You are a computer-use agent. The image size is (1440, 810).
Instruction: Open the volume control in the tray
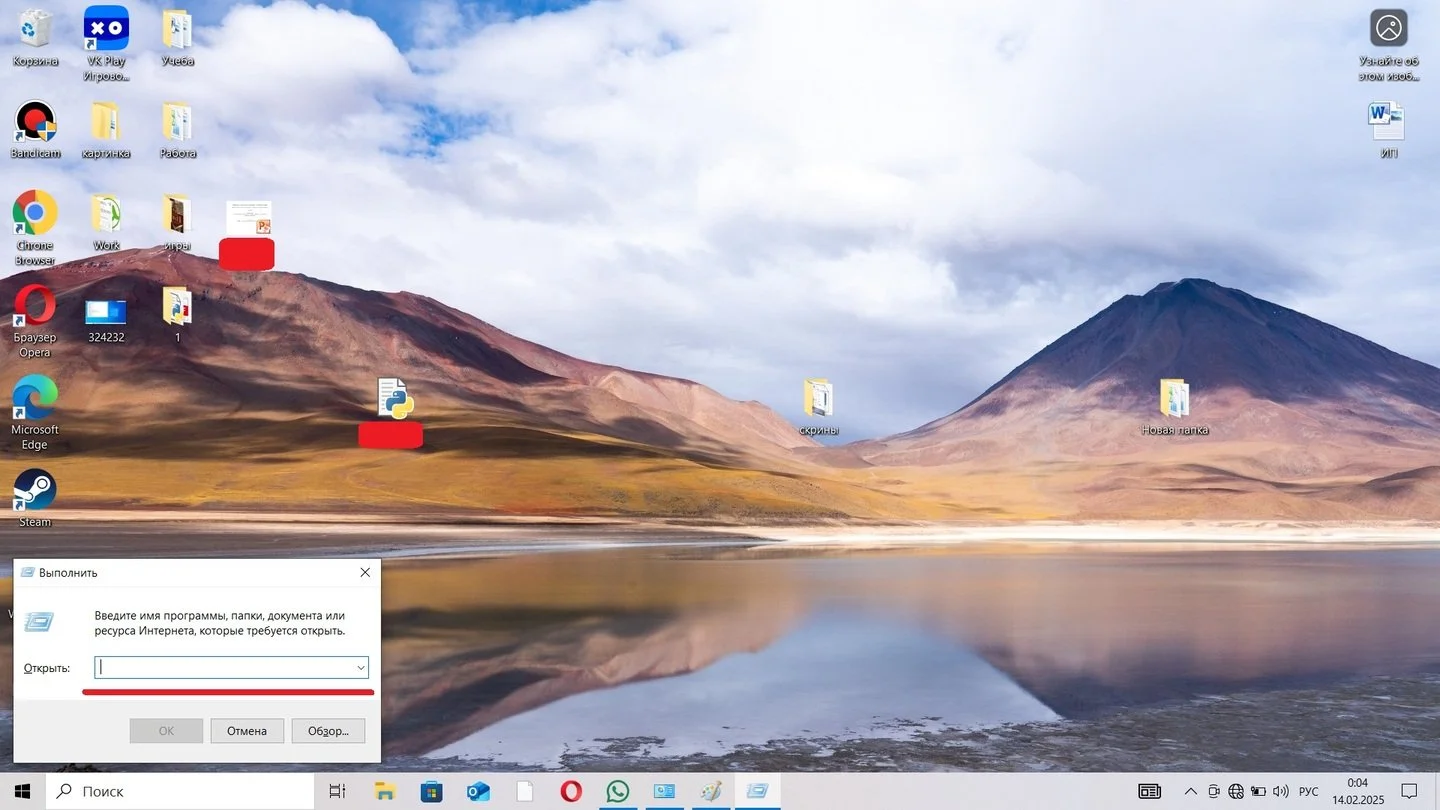click(x=1281, y=791)
